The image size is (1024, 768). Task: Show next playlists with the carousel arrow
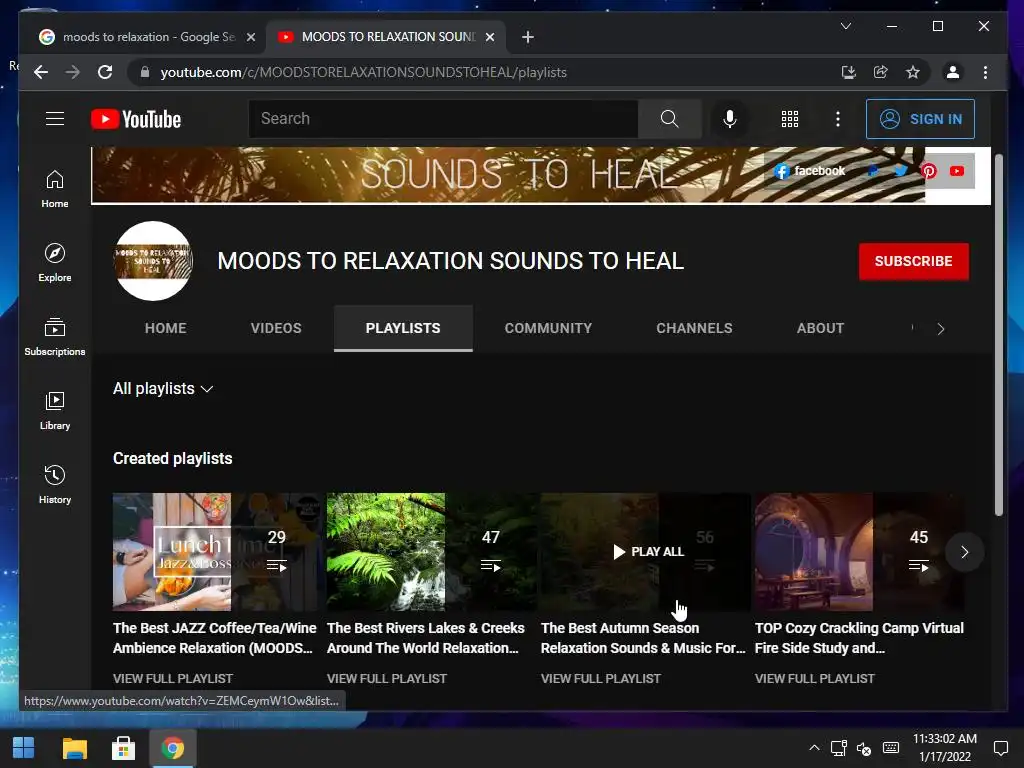(x=964, y=552)
